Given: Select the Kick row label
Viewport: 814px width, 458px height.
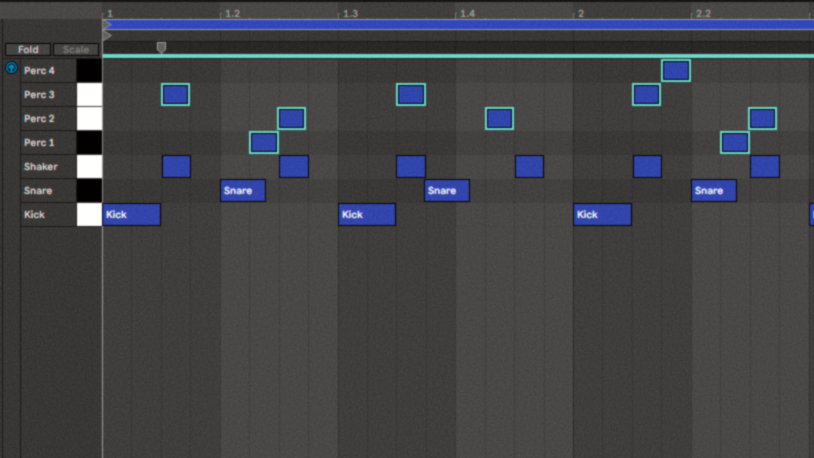Looking at the screenshot, I should click(34, 214).
